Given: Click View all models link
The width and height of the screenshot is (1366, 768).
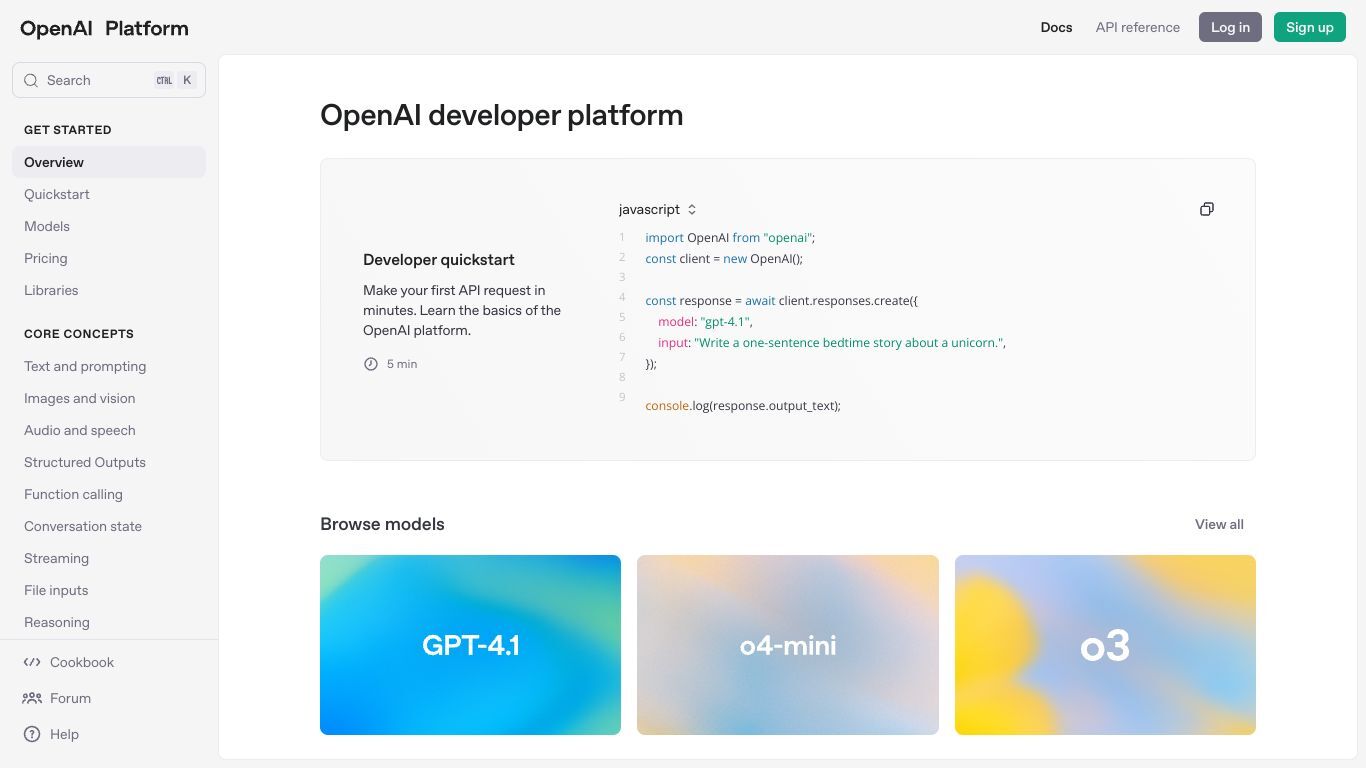Looking at the screenshot, I should click(x=1219, y=524).
